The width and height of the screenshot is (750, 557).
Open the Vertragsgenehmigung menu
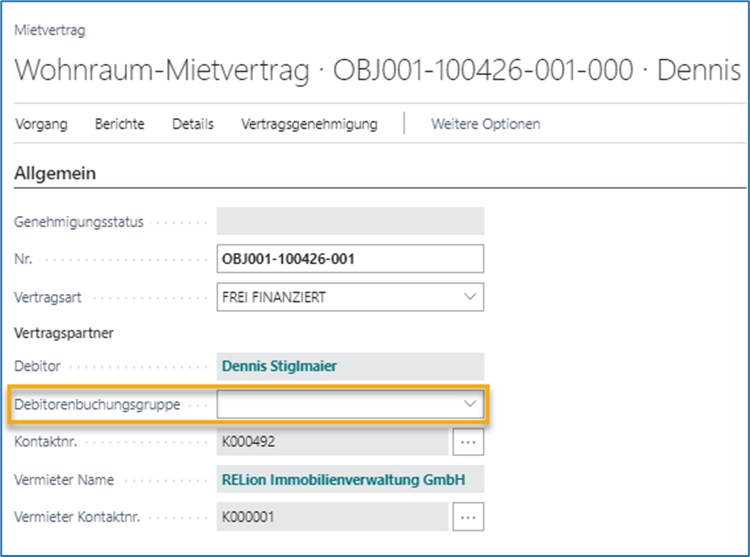(309, 124)
